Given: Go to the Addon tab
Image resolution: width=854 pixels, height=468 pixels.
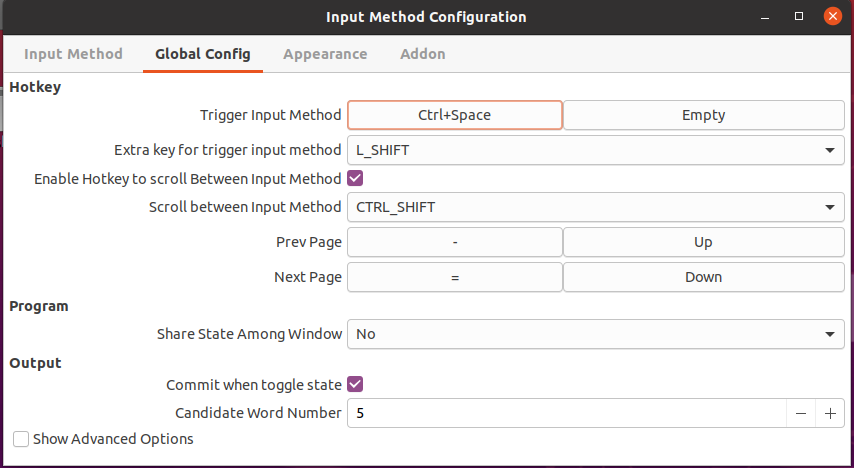Looking at the screenshot, I should [423, 54].
